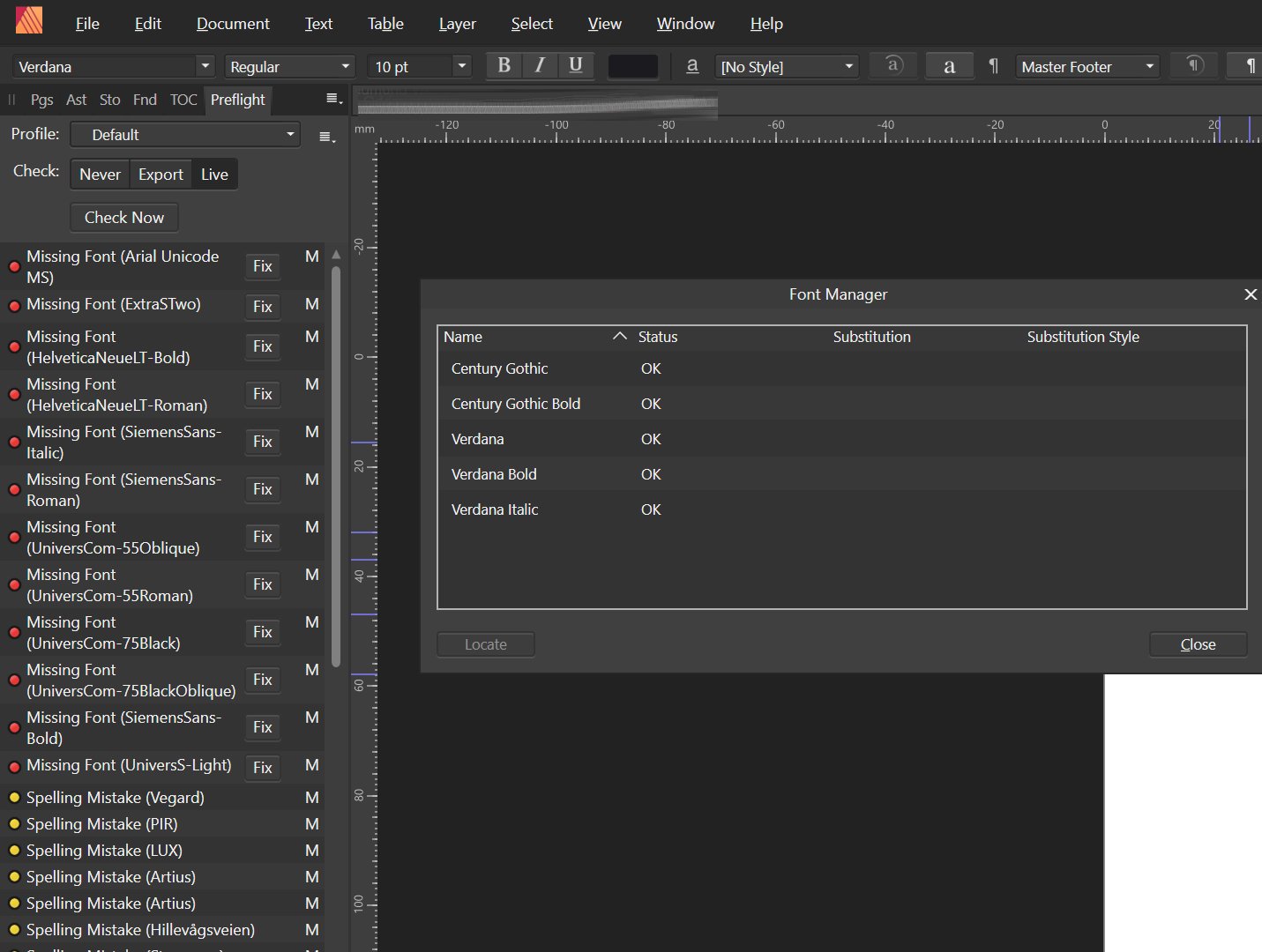Set preflight check to Live
The width and height of the screenshot is (1262, 952).
click(214, 174)
